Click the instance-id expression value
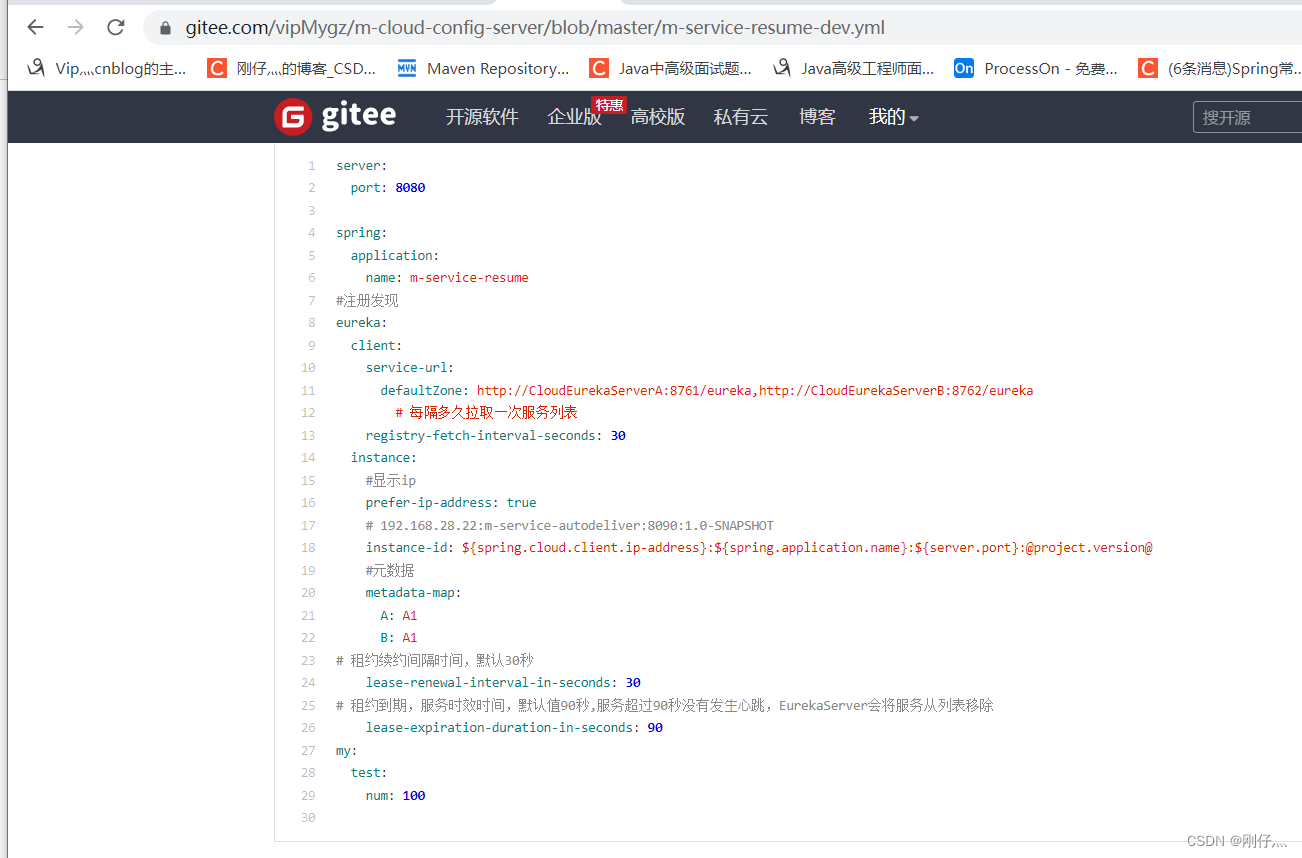This screenshot has height=858, width=1302. (807, 548)
